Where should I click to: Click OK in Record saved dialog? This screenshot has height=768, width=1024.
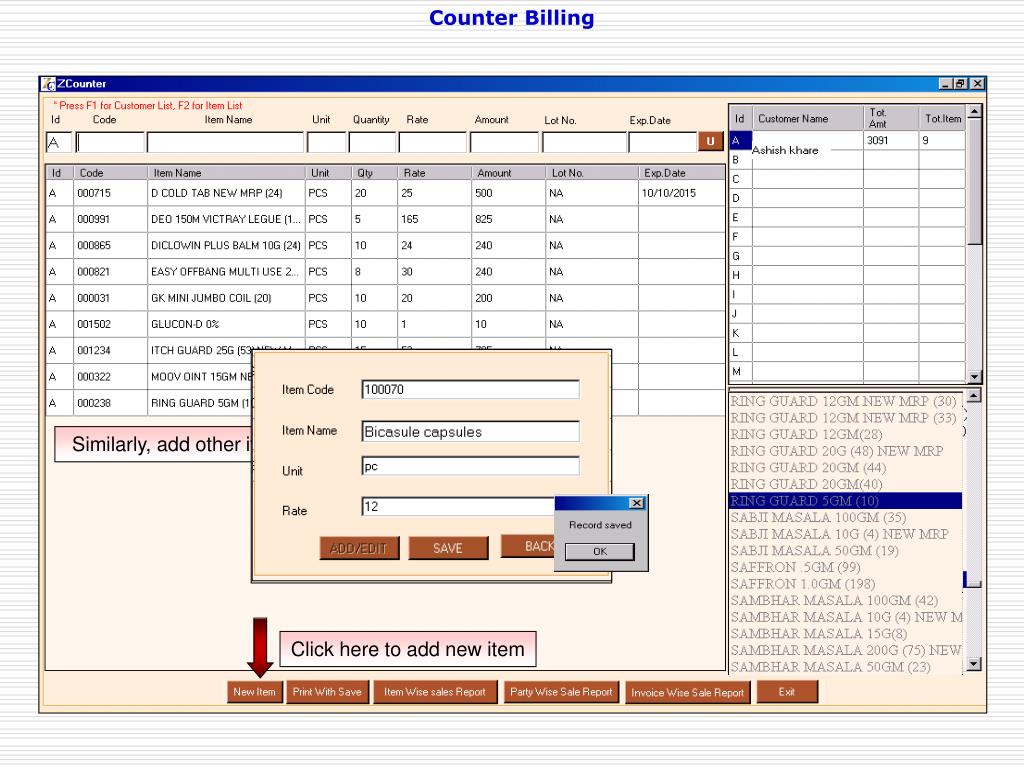point(600,552)
